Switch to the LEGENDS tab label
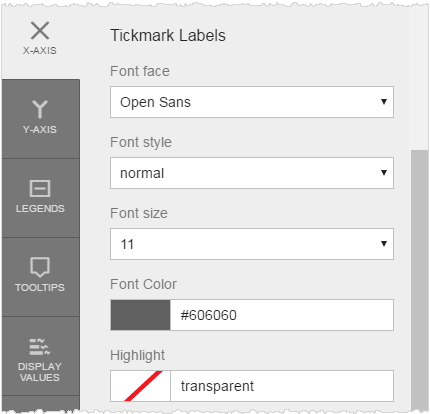The image size is (430, 414). click(x=40, y=208)
